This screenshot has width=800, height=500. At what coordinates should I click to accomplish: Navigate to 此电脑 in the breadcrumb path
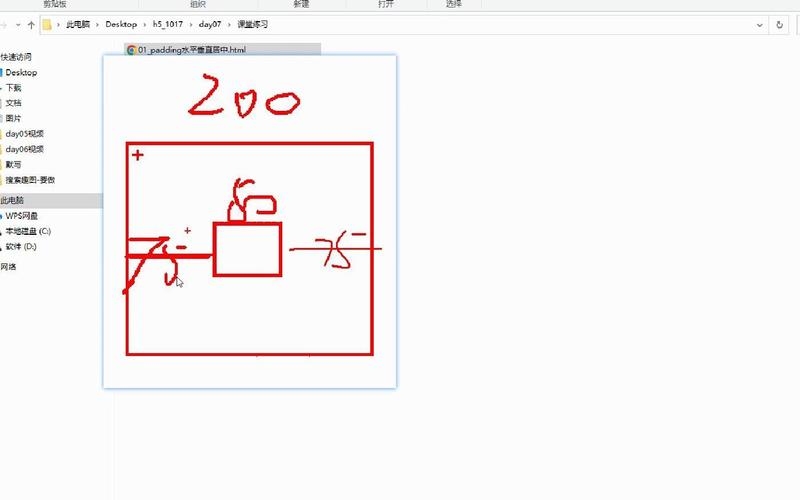pyautogui.click(x=78, y=24)
